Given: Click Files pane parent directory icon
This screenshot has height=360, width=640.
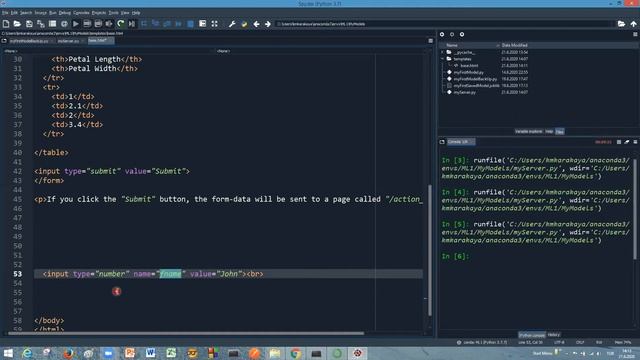Looking at the screenshot, I should 462,35.
